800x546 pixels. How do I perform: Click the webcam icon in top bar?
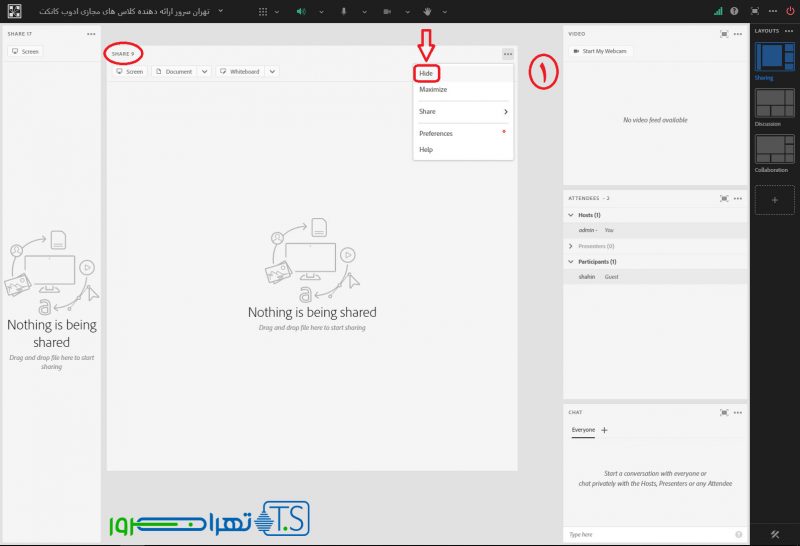click(386, 11)
